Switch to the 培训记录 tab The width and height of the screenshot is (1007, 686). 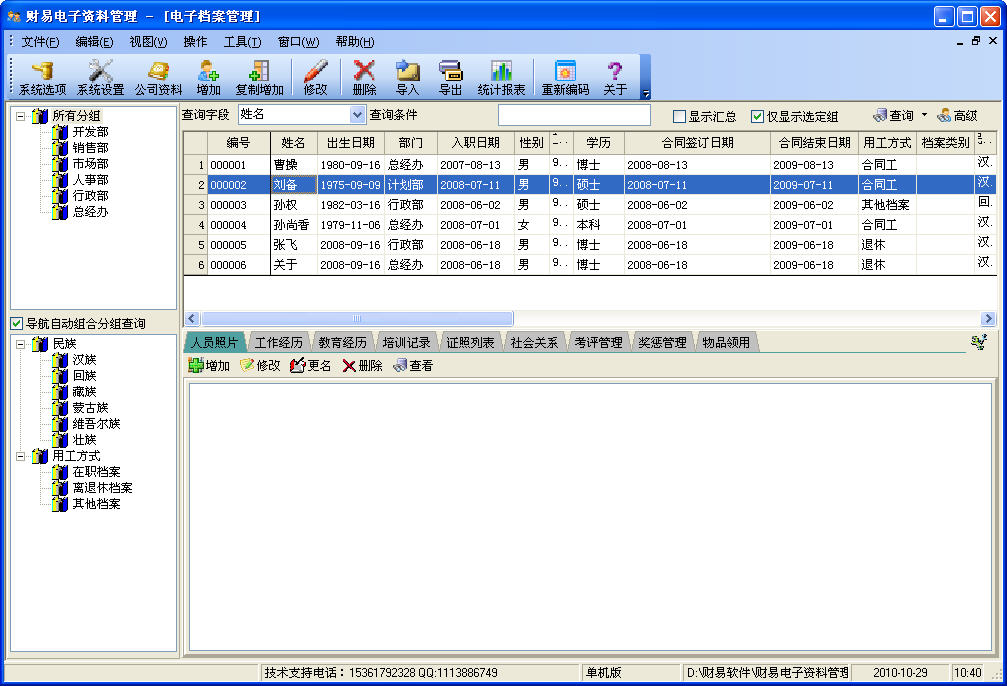406,342
